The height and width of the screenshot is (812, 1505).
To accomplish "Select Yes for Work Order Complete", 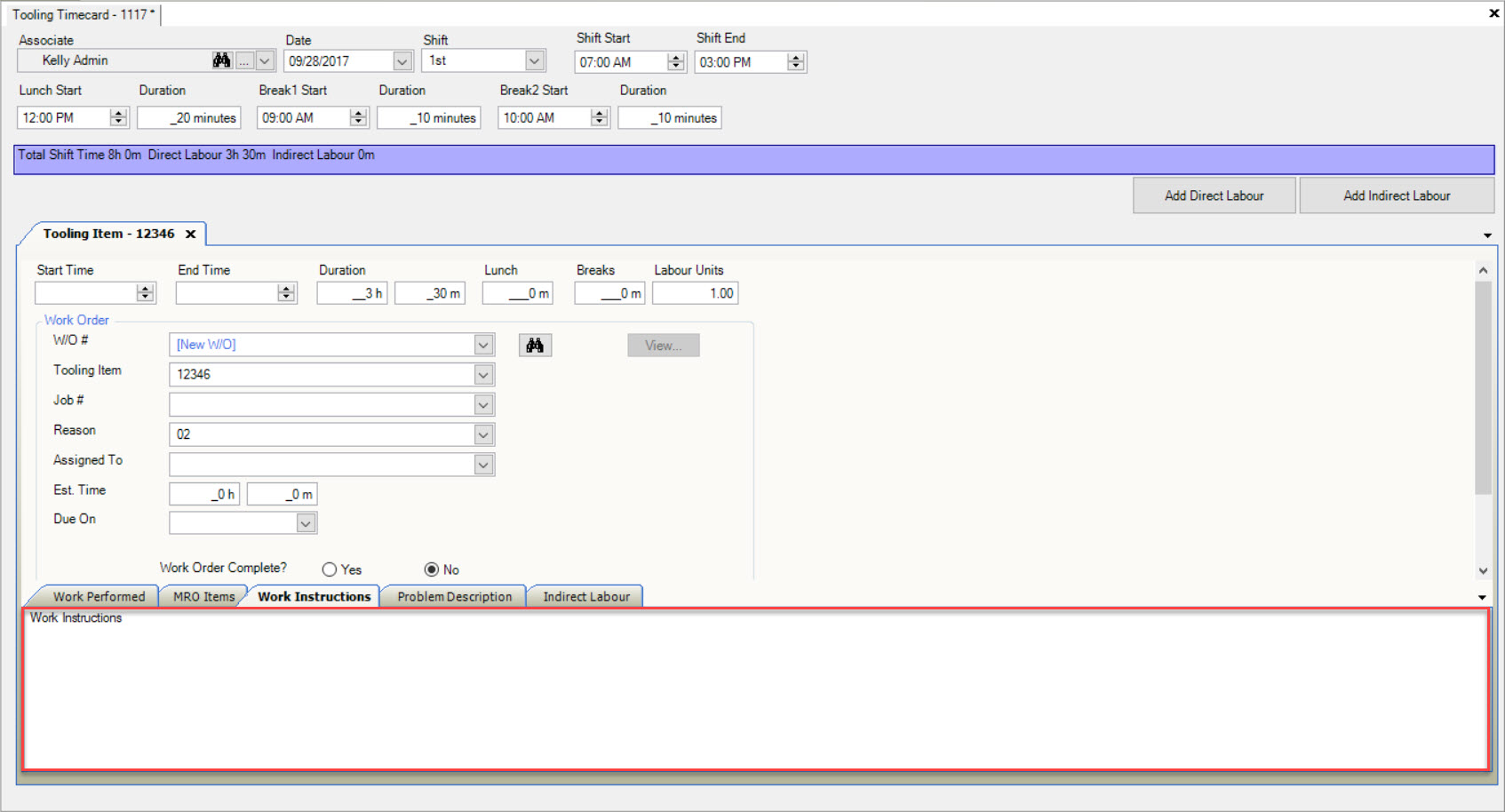I will (x=330, y=570).
